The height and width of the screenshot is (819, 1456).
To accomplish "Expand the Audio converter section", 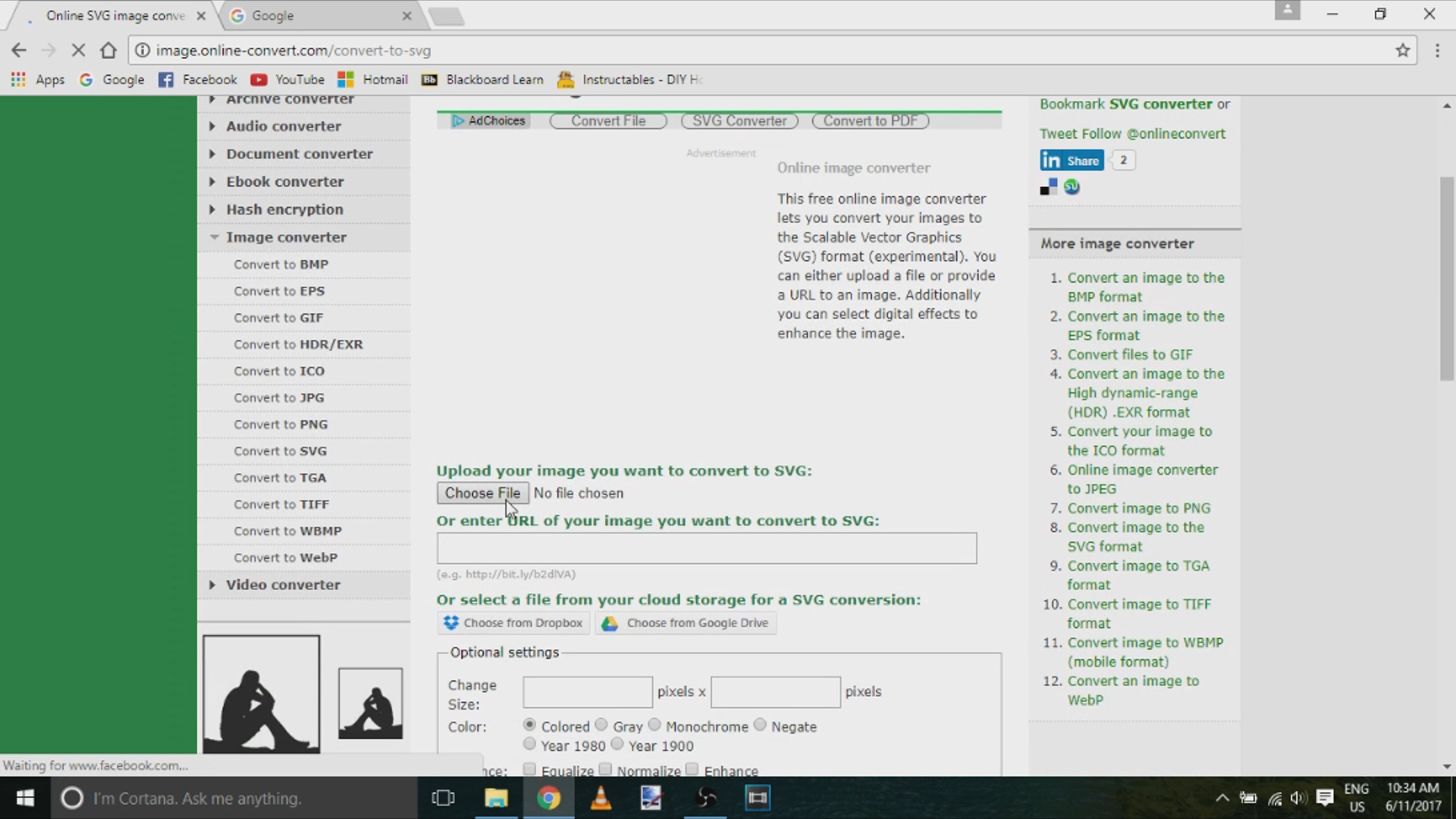I will [x=283, y=127].
